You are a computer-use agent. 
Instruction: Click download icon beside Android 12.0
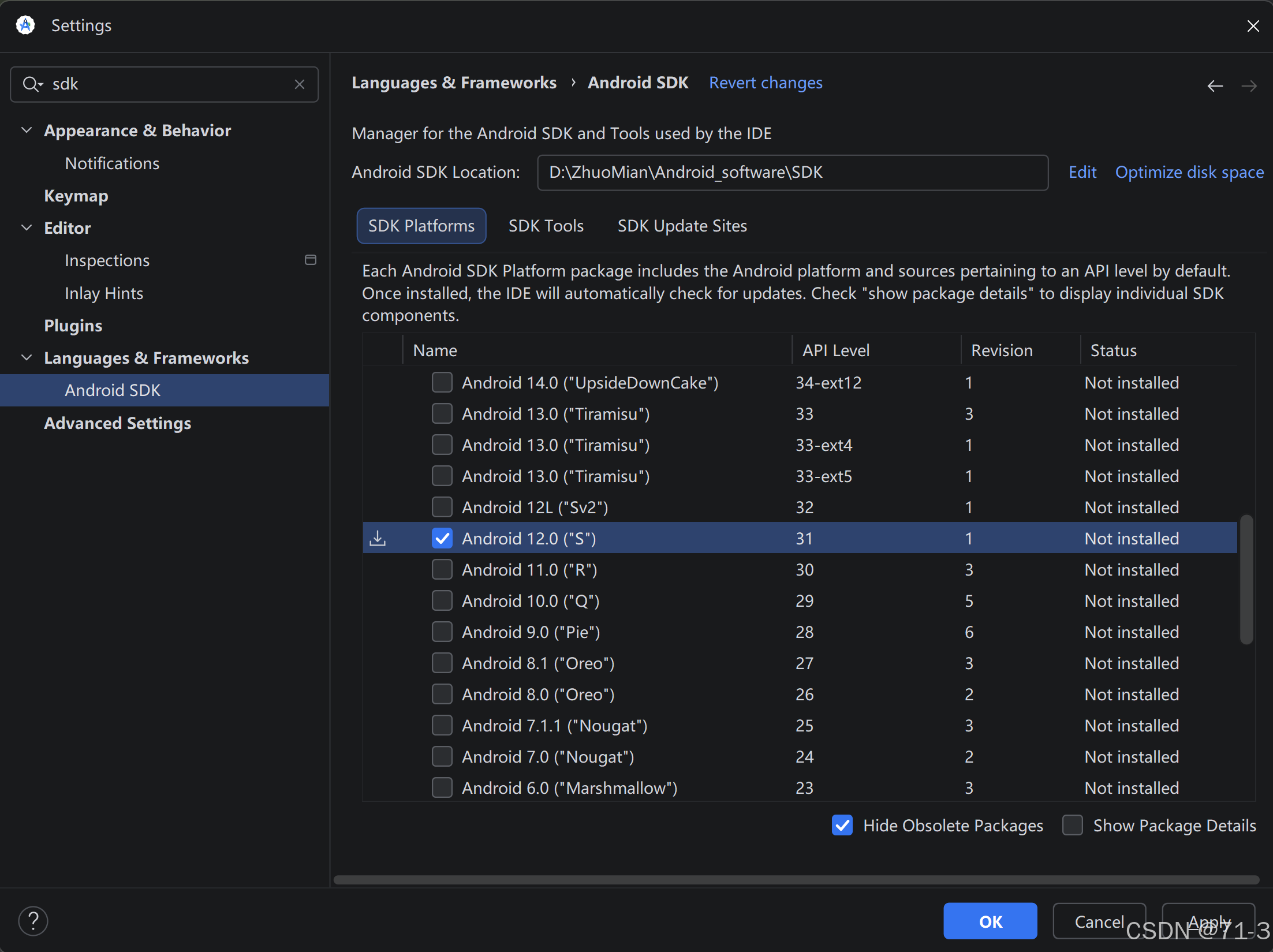click(x=378, y=538)
